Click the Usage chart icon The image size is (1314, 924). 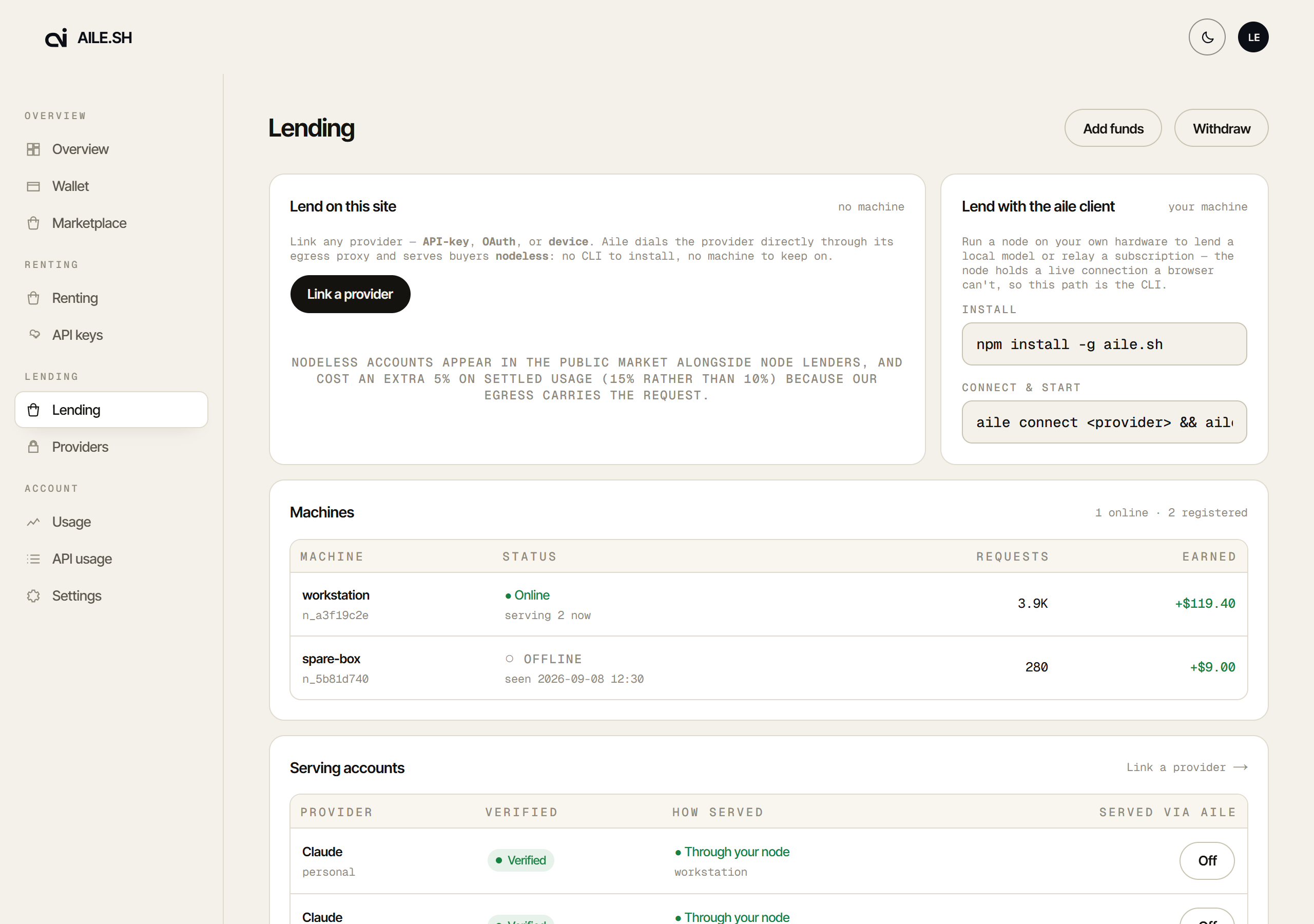33,522
